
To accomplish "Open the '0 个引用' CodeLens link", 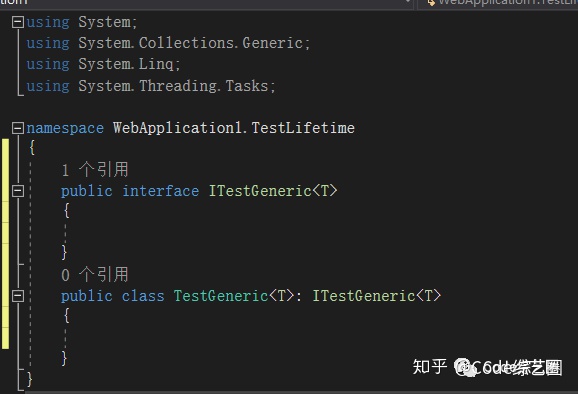I will coord(95,275).
